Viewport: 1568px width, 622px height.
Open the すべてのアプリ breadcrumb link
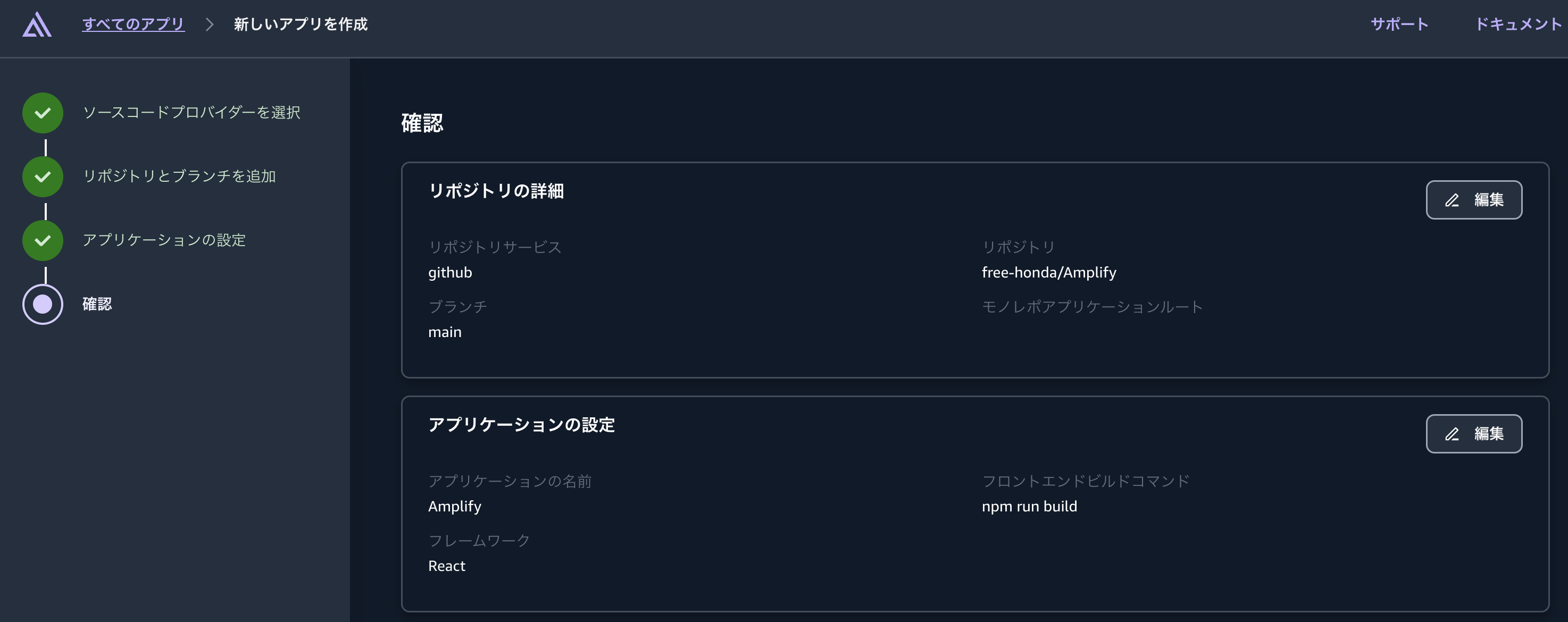coord(132,25)
